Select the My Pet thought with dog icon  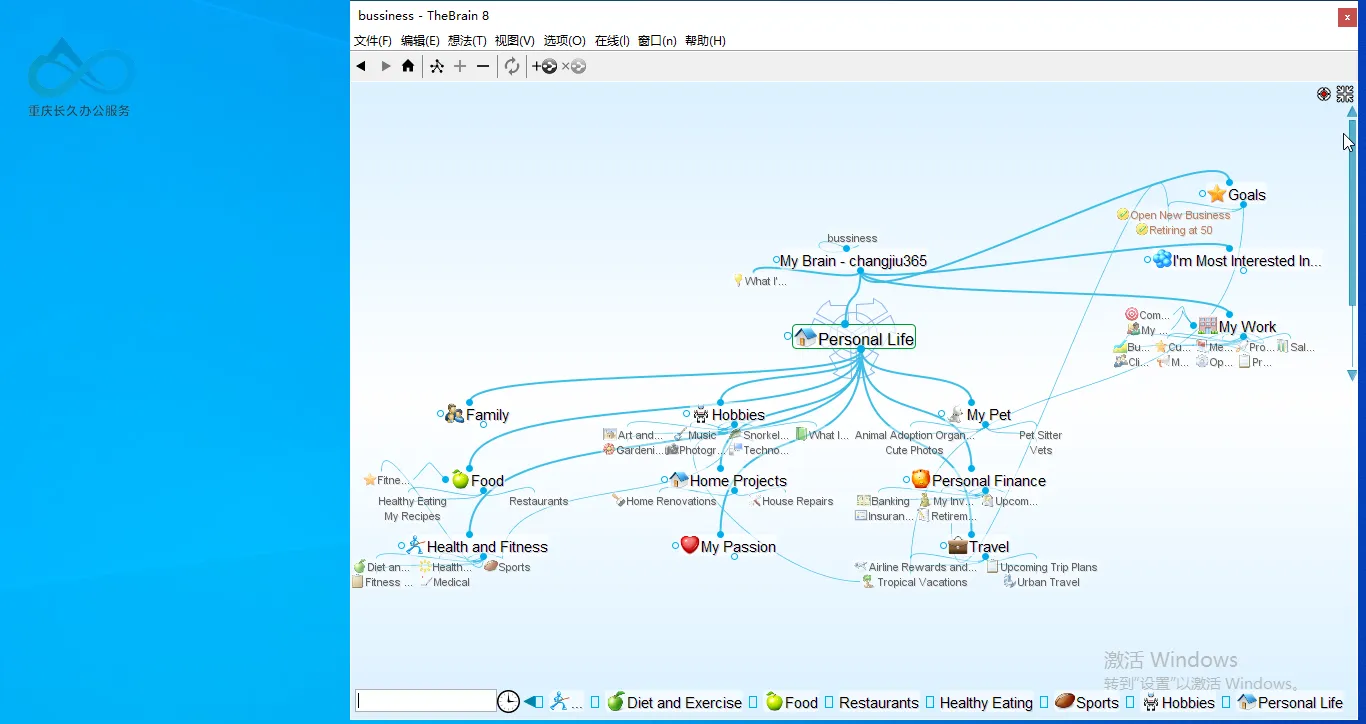tap(980, 415)
